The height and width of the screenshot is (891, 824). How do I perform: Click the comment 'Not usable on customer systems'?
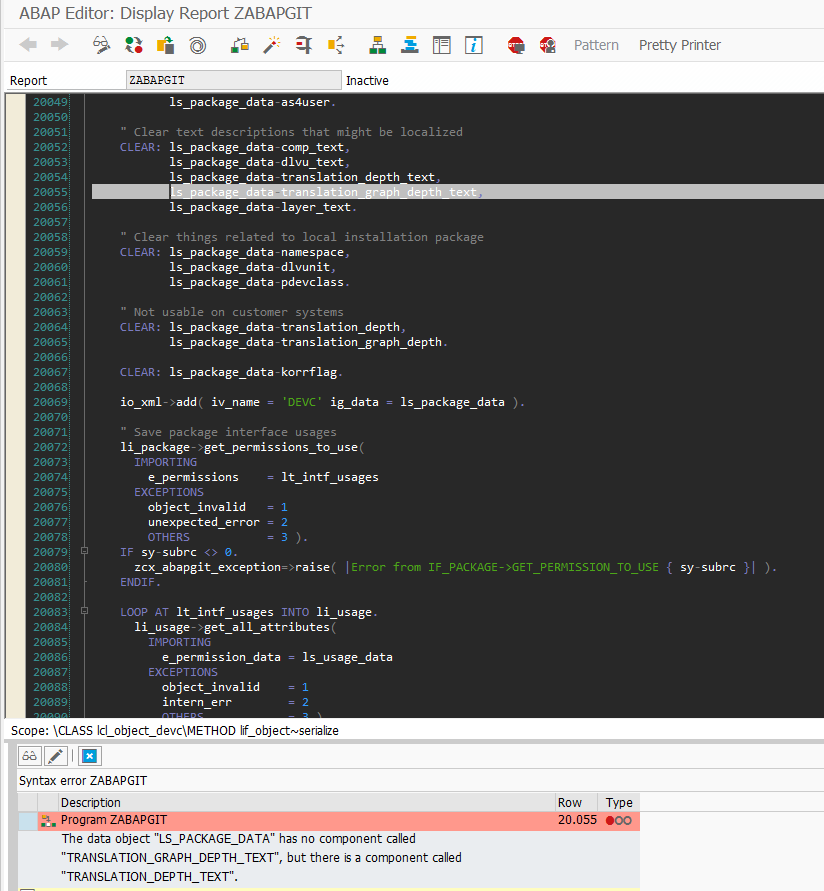(232, 312)
